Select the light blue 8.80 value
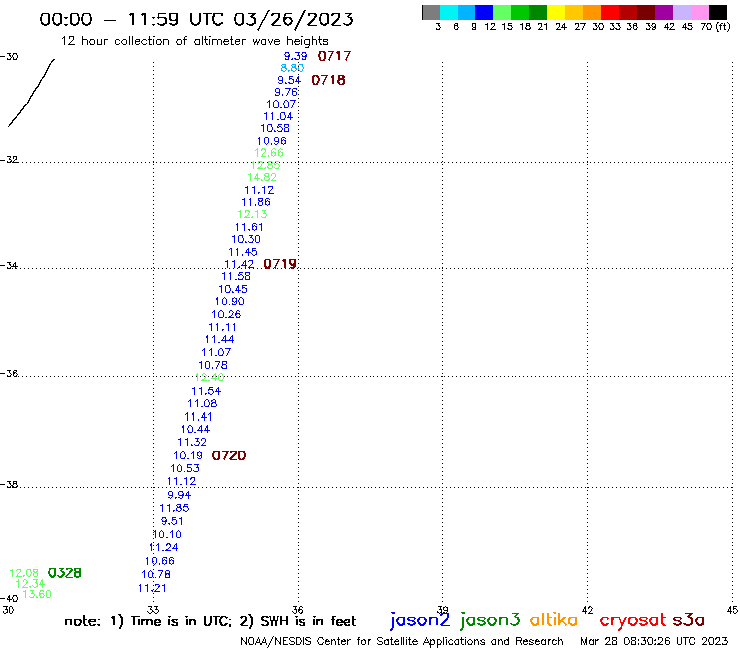This screenshot has height=650, width=740. [x=292, y=68]
